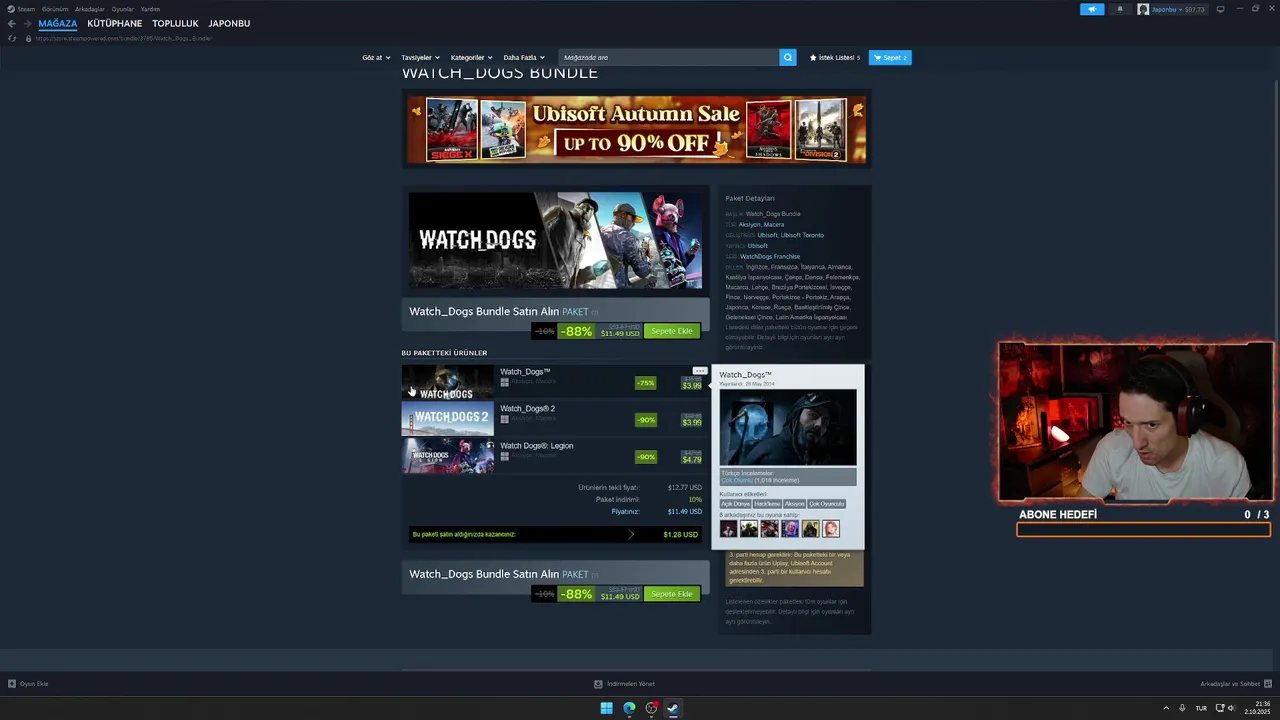This screenshot has height=720, width=1280.
Task: Click the Ubisoft Toronto developer link
Action: (802, 235)
